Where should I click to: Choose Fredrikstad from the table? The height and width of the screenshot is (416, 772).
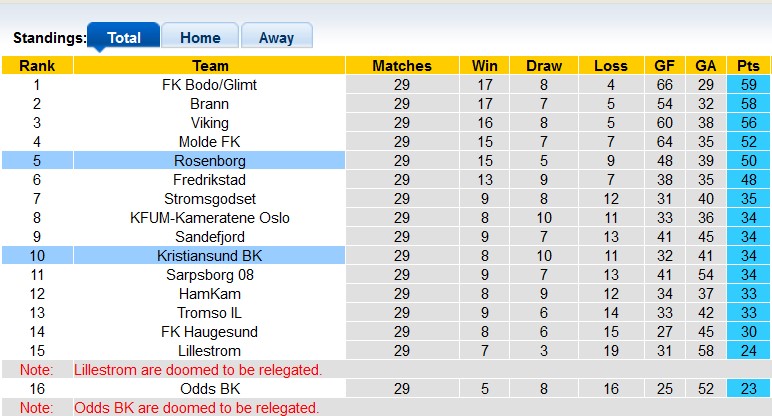click(209, 180)
